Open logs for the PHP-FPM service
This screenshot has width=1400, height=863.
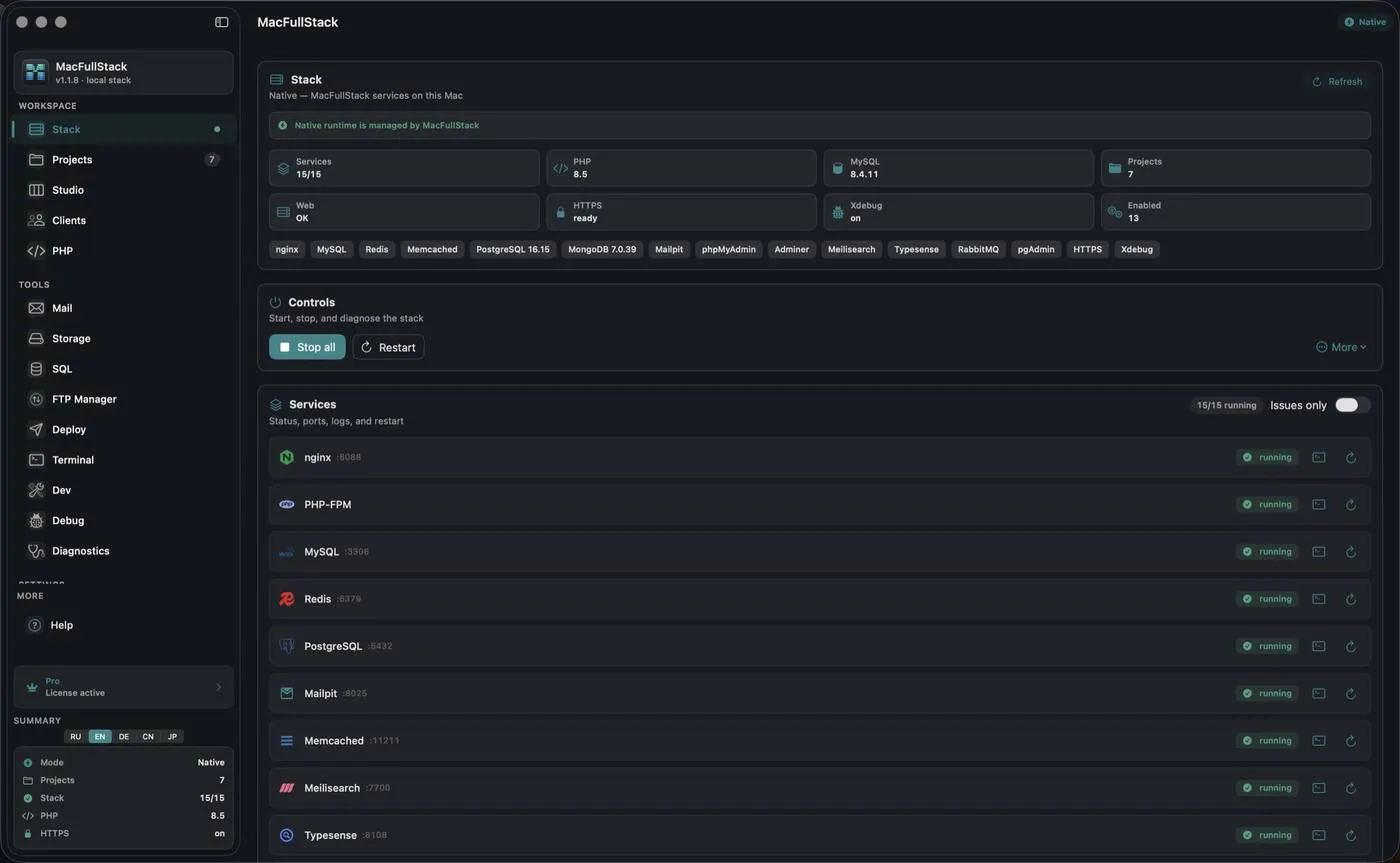tap(1319, 504)
